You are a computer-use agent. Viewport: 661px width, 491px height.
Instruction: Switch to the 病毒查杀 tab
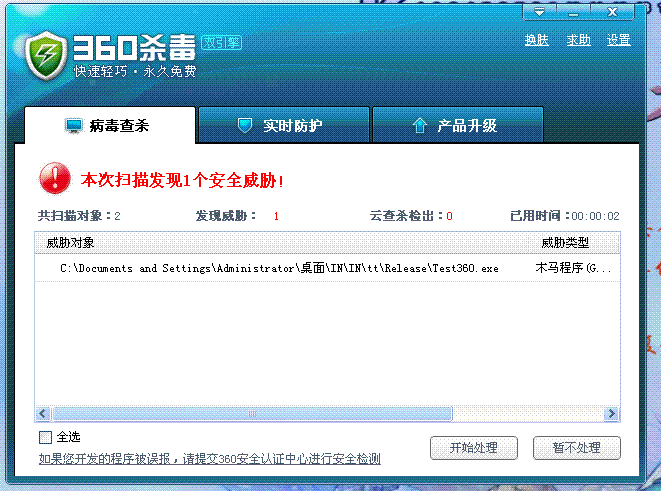click(110, 126)
